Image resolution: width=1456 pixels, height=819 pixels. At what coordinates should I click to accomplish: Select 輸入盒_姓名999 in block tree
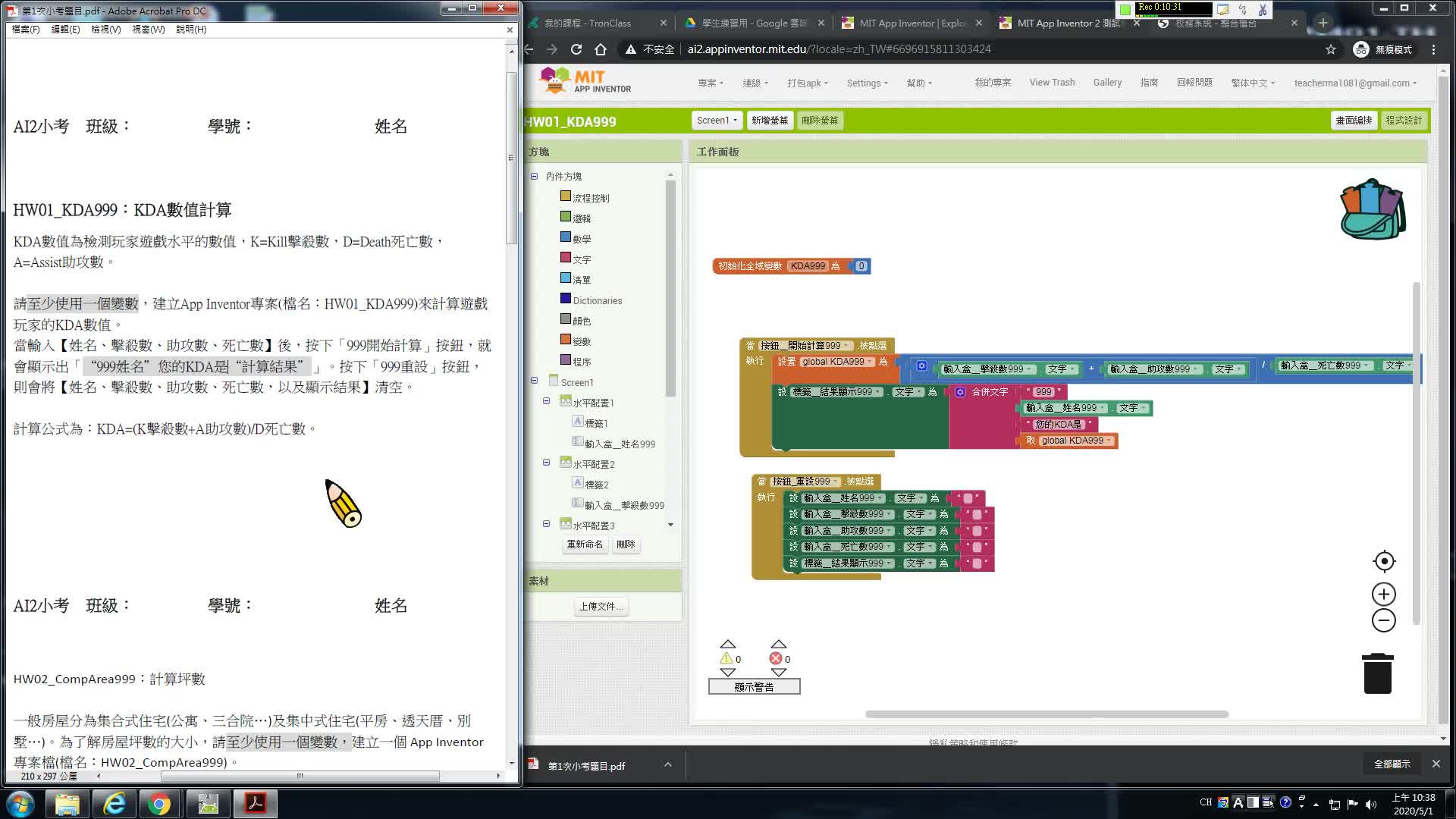[x=620, y=444]
